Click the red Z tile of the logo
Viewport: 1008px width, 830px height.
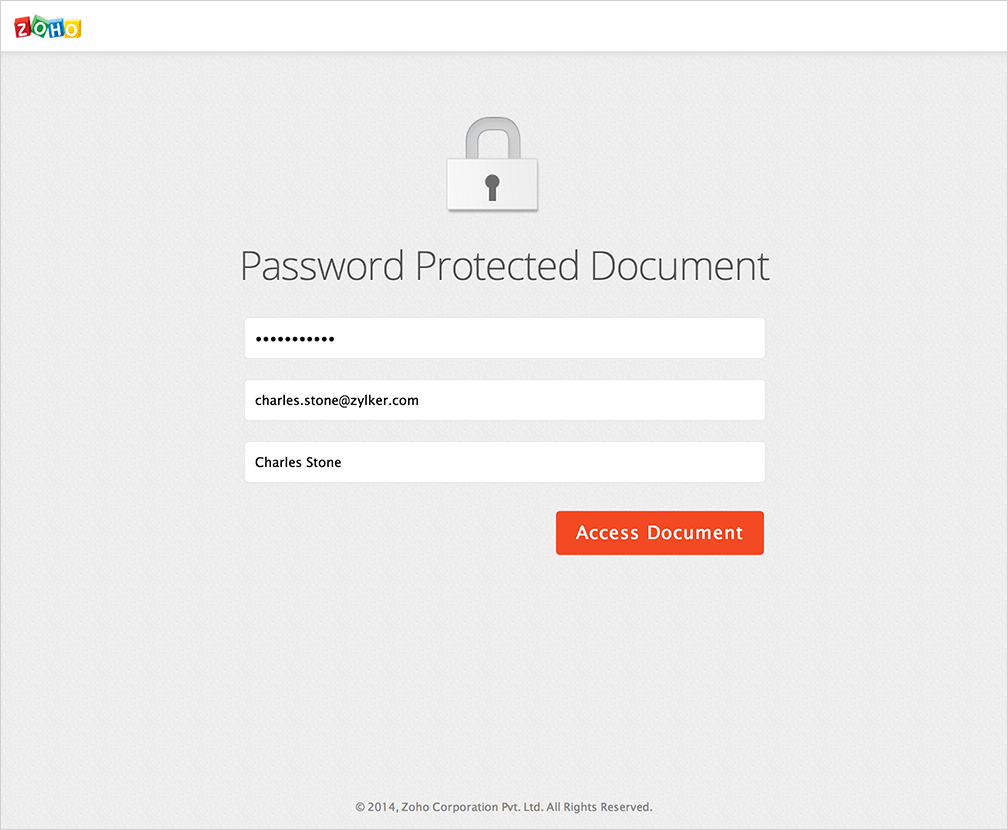pyautogui.click(x=24, y=27)
